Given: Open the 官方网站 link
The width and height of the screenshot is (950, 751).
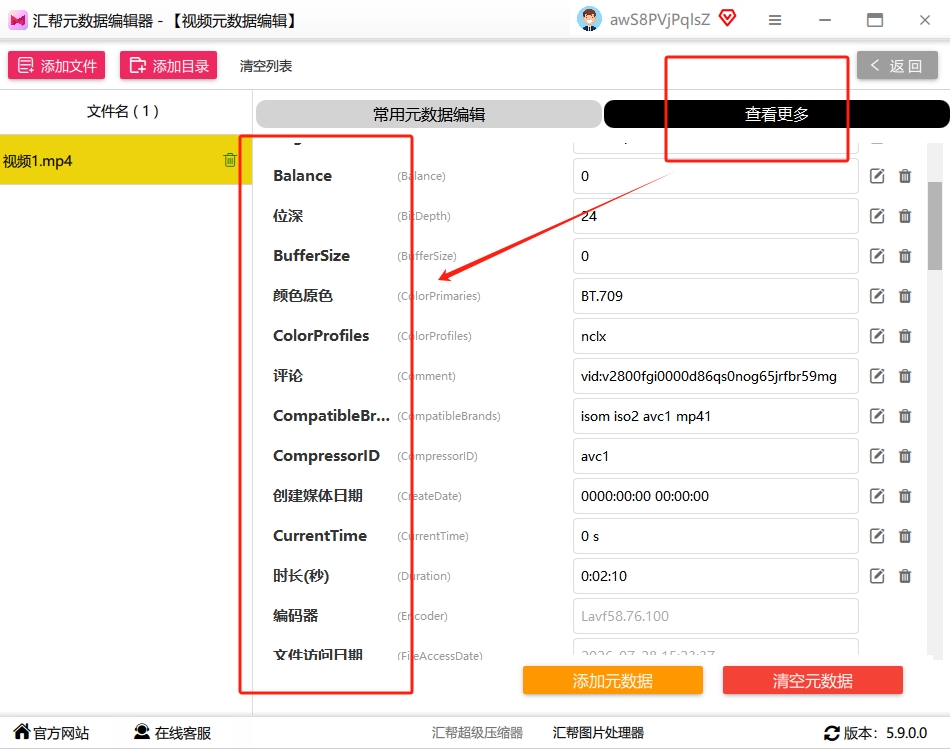Looking at the screenshot, I should [51, 733].
